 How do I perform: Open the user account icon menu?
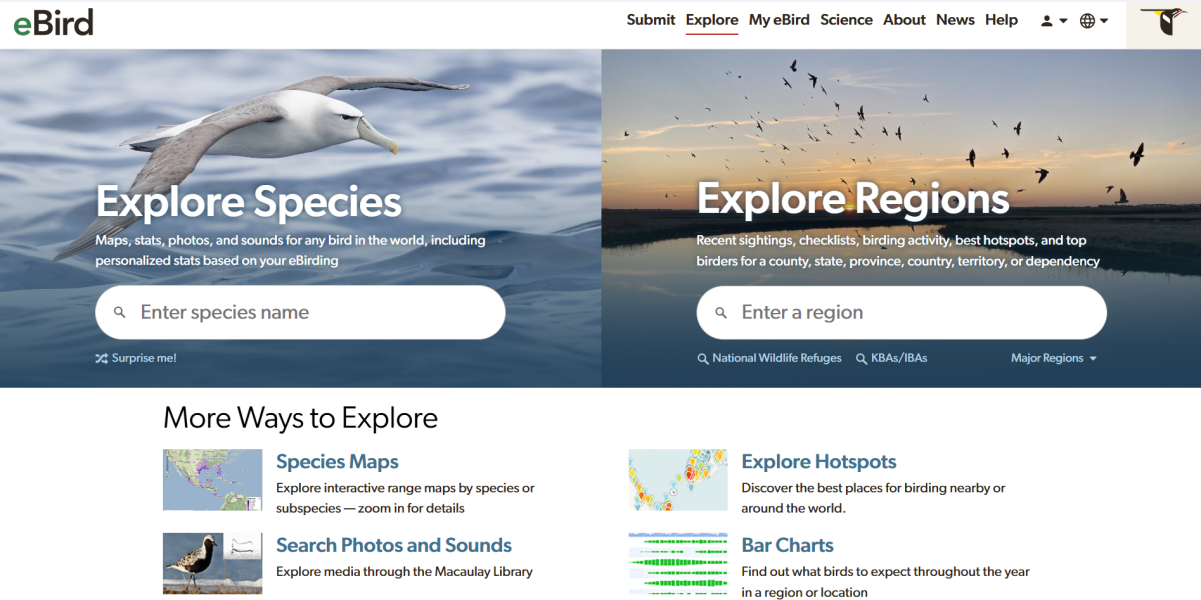pyautogui.click(x=1047, y=21)
